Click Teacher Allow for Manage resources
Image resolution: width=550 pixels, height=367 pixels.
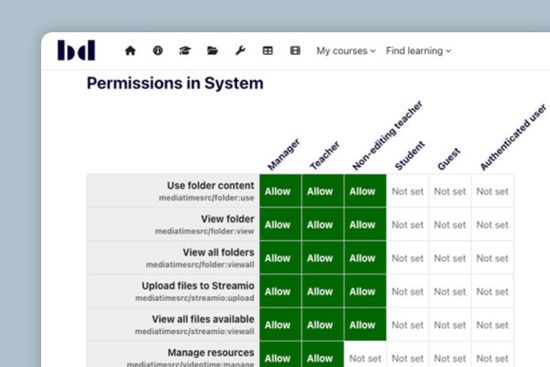pyautogui.click(x=323, y=354)
